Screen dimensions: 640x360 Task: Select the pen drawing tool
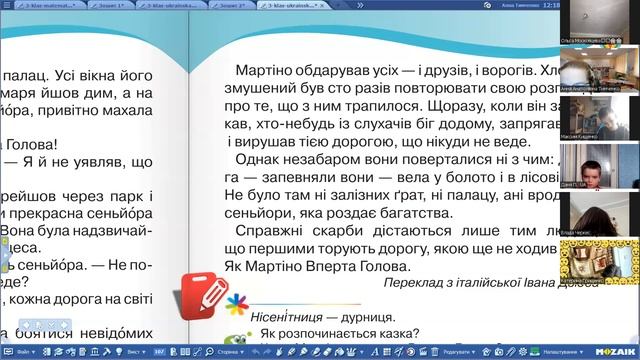click(279, 351)
